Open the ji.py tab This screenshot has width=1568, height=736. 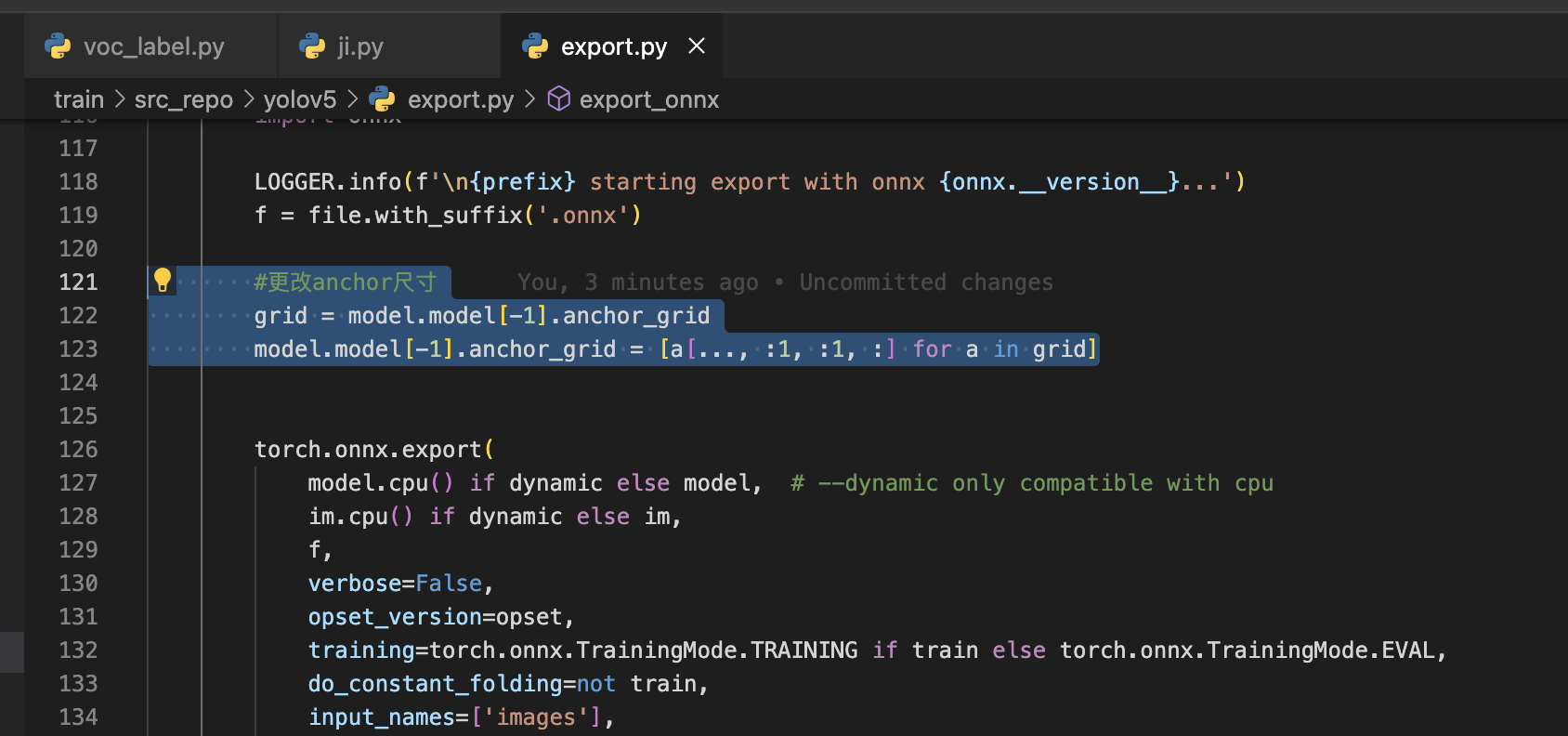click(359, 46)
